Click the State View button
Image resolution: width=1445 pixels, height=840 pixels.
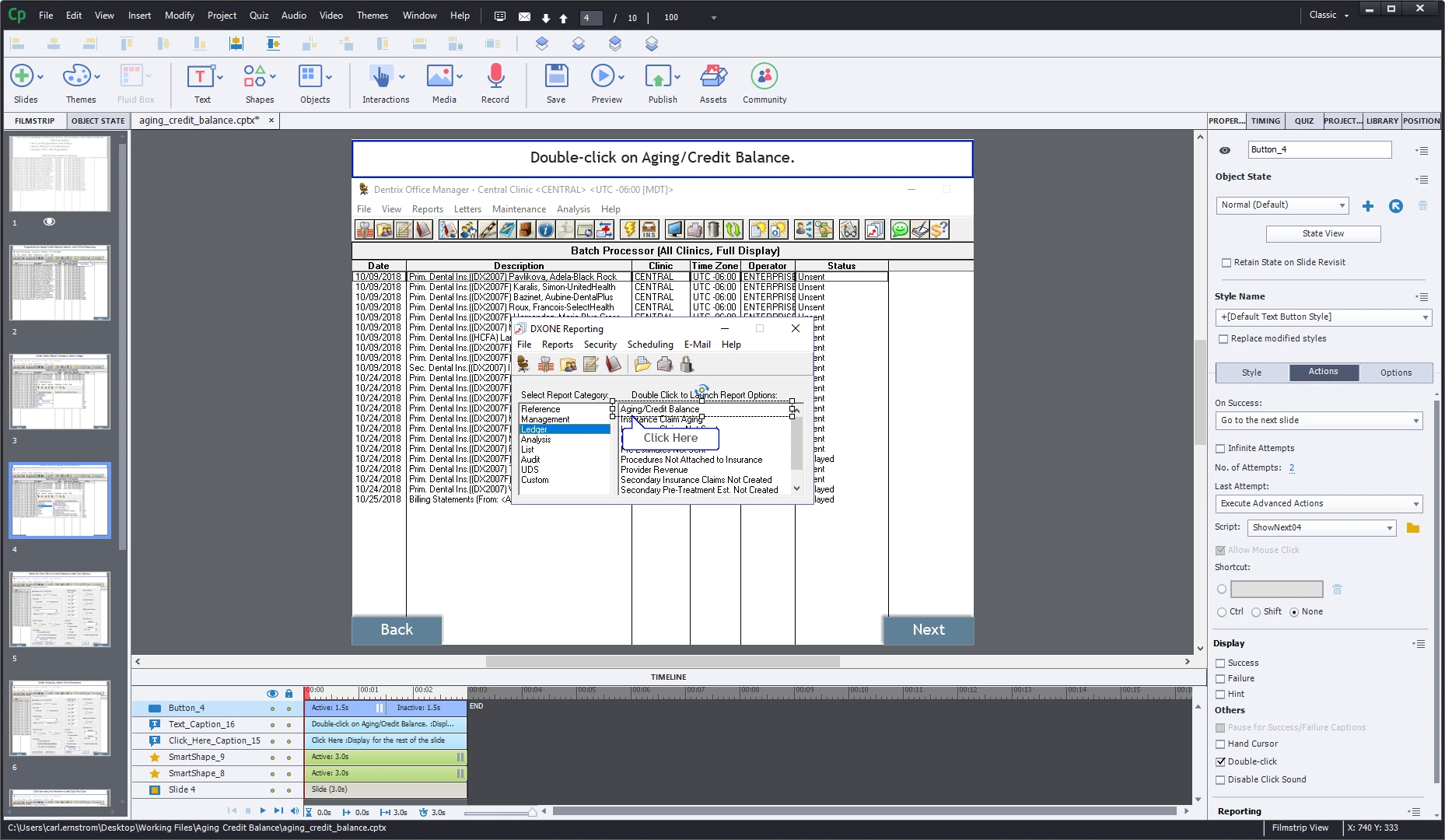tap(1323, 234)
